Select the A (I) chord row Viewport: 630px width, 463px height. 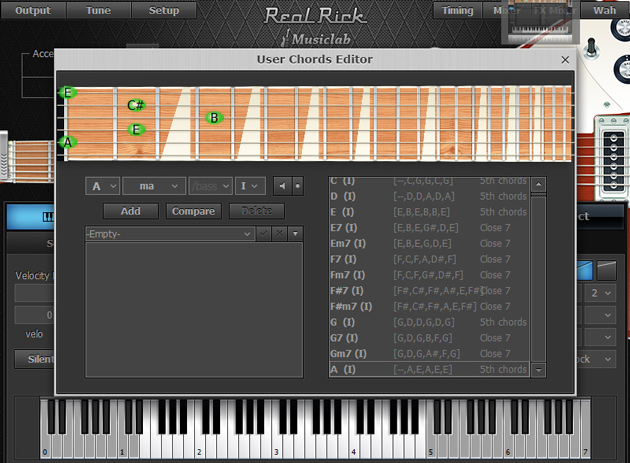point(429,369)
